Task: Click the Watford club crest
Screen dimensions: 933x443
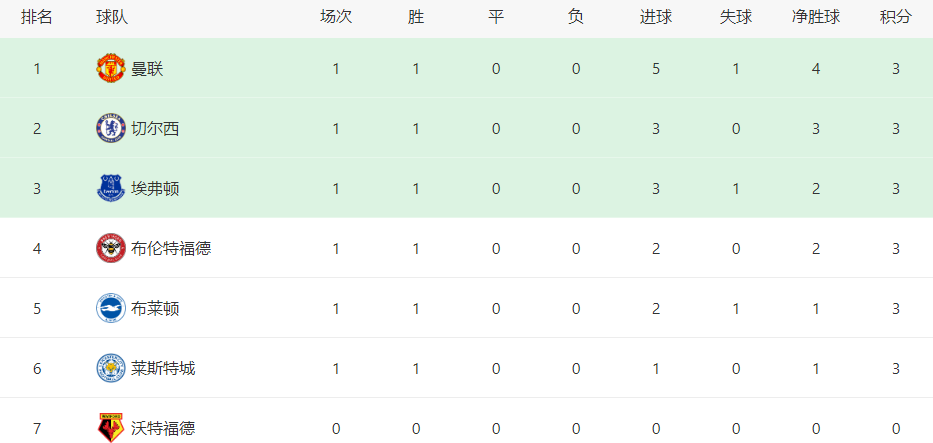Action: tap(111, 428)
